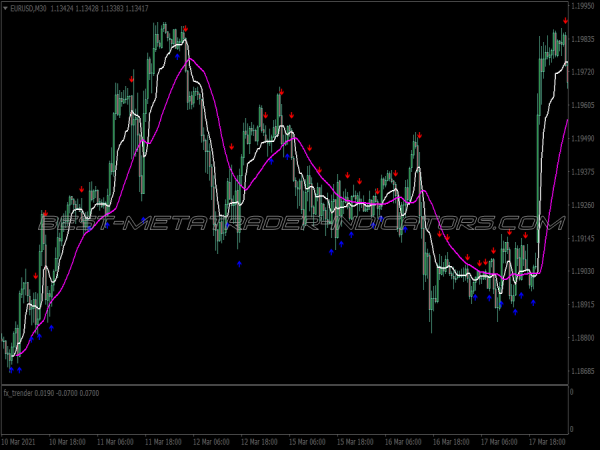Click price scale label 1.19375
This screenshot has width=600, height=450.
[x=583, y=172]
